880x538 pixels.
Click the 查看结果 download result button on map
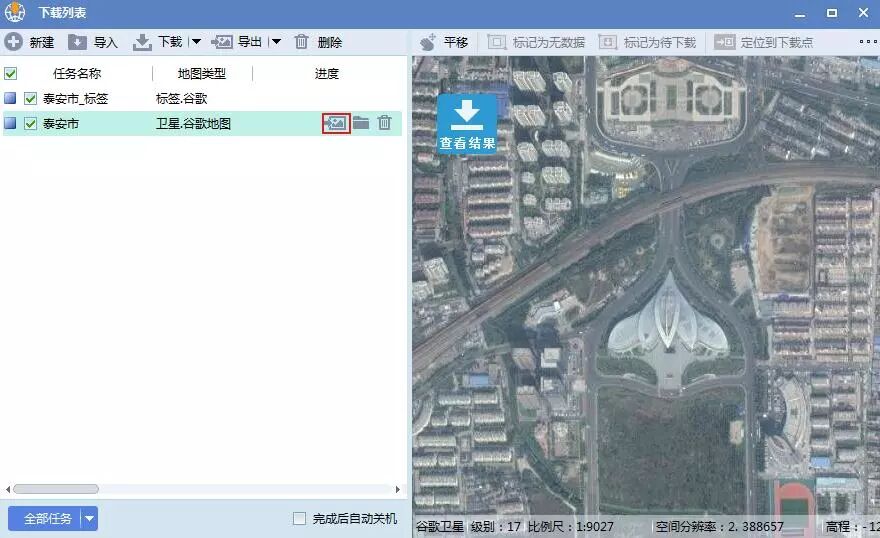467,123
